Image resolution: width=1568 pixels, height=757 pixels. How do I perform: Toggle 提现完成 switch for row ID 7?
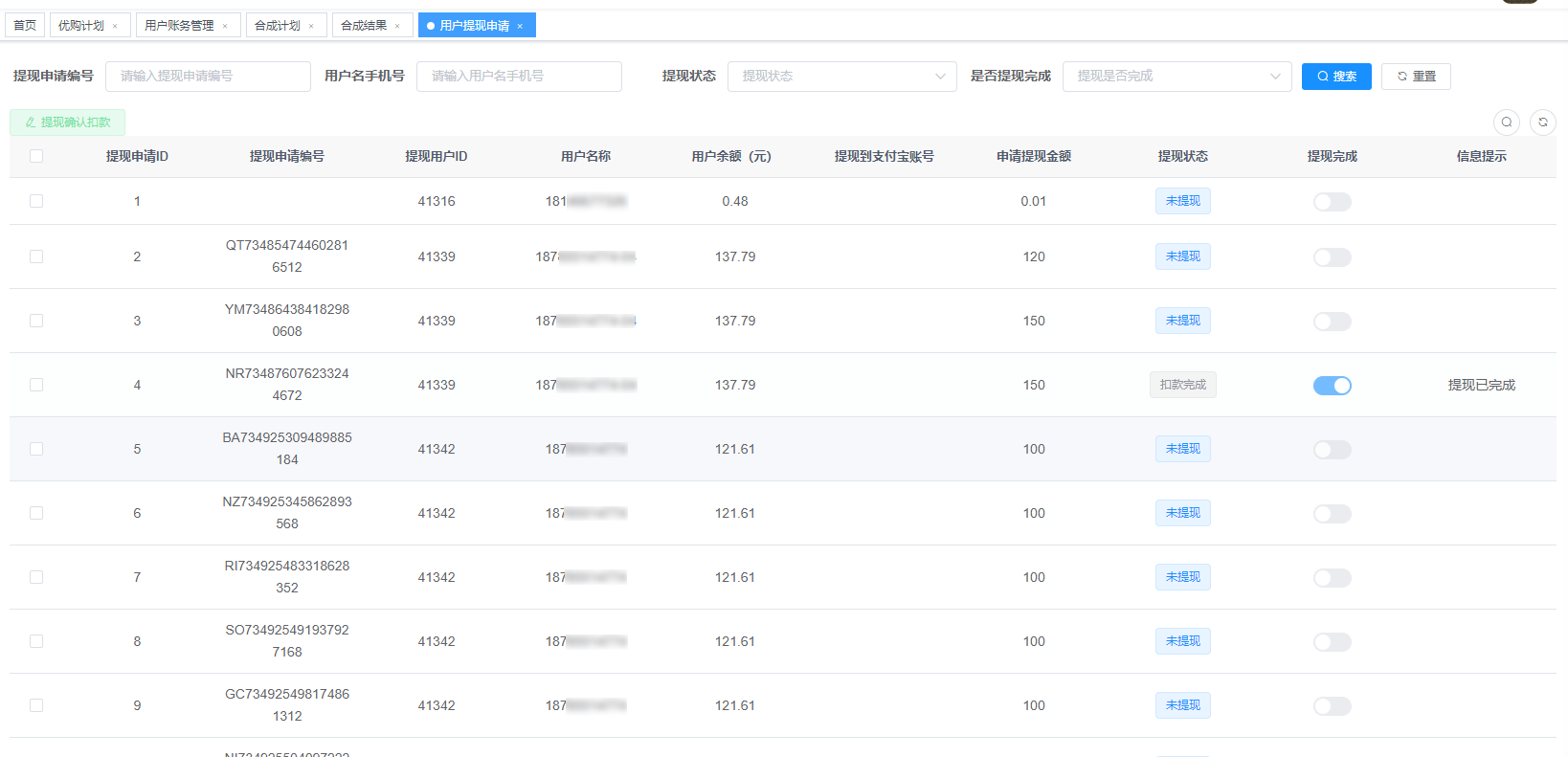point(1333,578)
